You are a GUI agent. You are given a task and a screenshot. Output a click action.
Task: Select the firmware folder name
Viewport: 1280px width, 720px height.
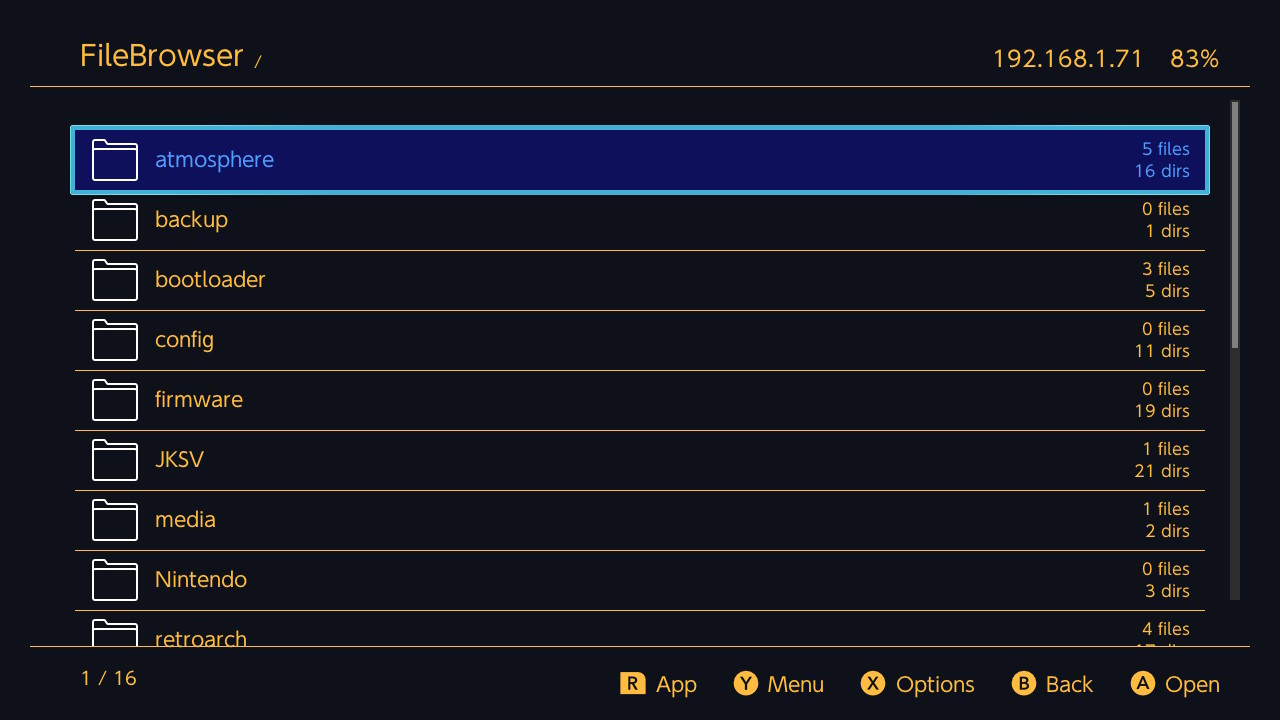pyautogui.click(x=199, y=400)
